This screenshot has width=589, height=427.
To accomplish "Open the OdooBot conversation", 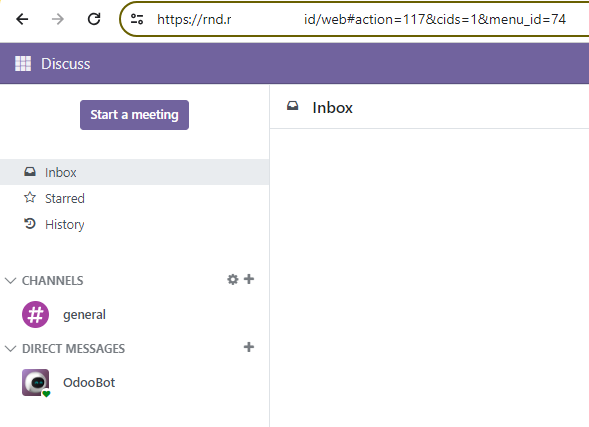I will coord(134,382).
